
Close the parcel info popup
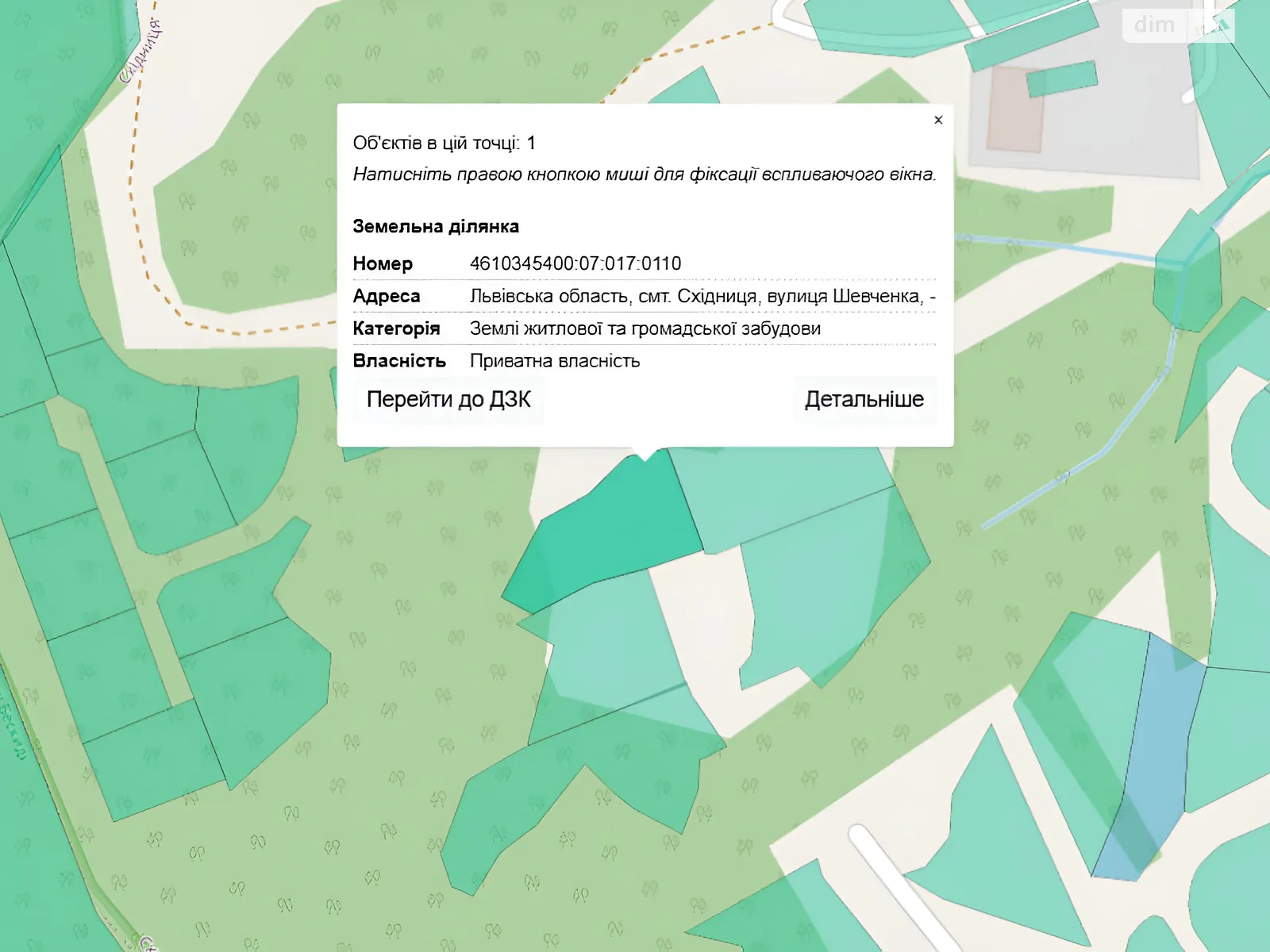coord(938,120)
